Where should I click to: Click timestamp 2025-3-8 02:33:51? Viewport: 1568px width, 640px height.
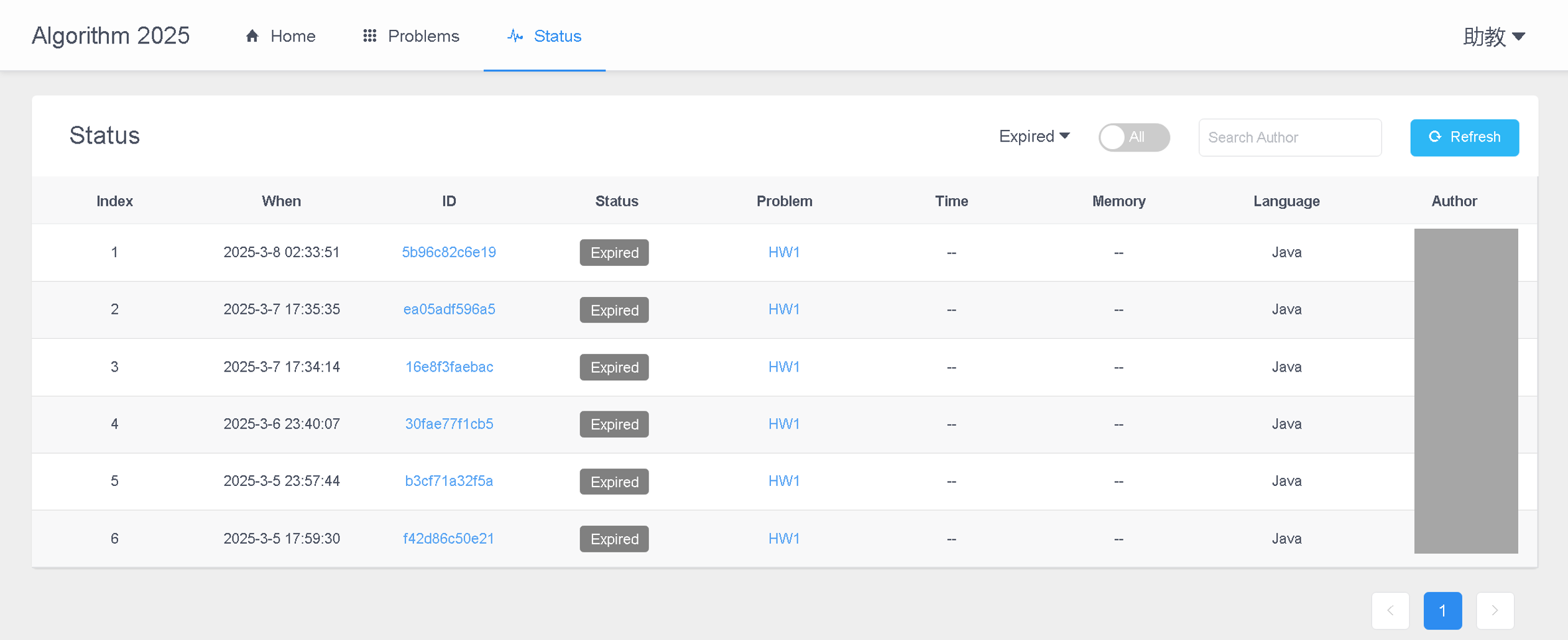click(x=282, y=252)
